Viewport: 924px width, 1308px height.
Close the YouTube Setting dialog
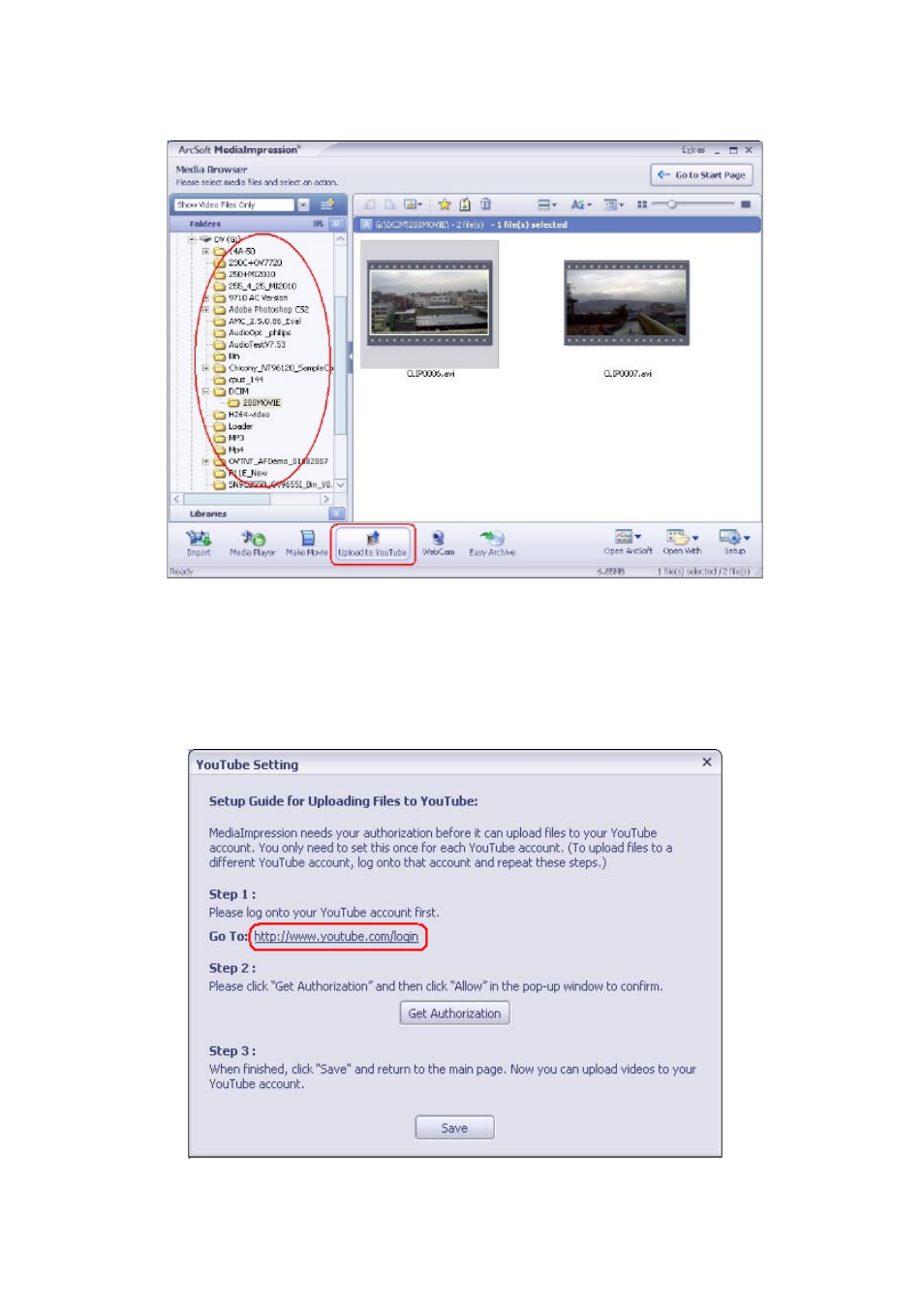[707, 763]
